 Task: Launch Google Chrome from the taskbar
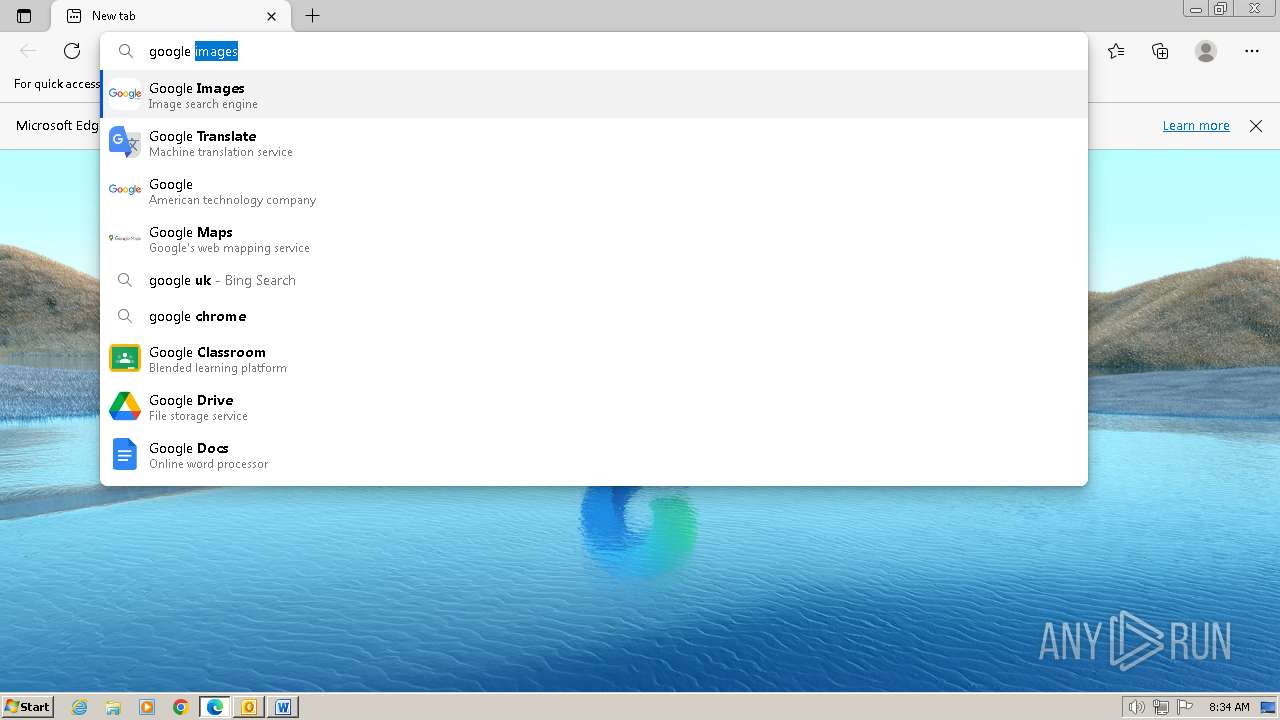pyautogui.click(x=181, y=707)
